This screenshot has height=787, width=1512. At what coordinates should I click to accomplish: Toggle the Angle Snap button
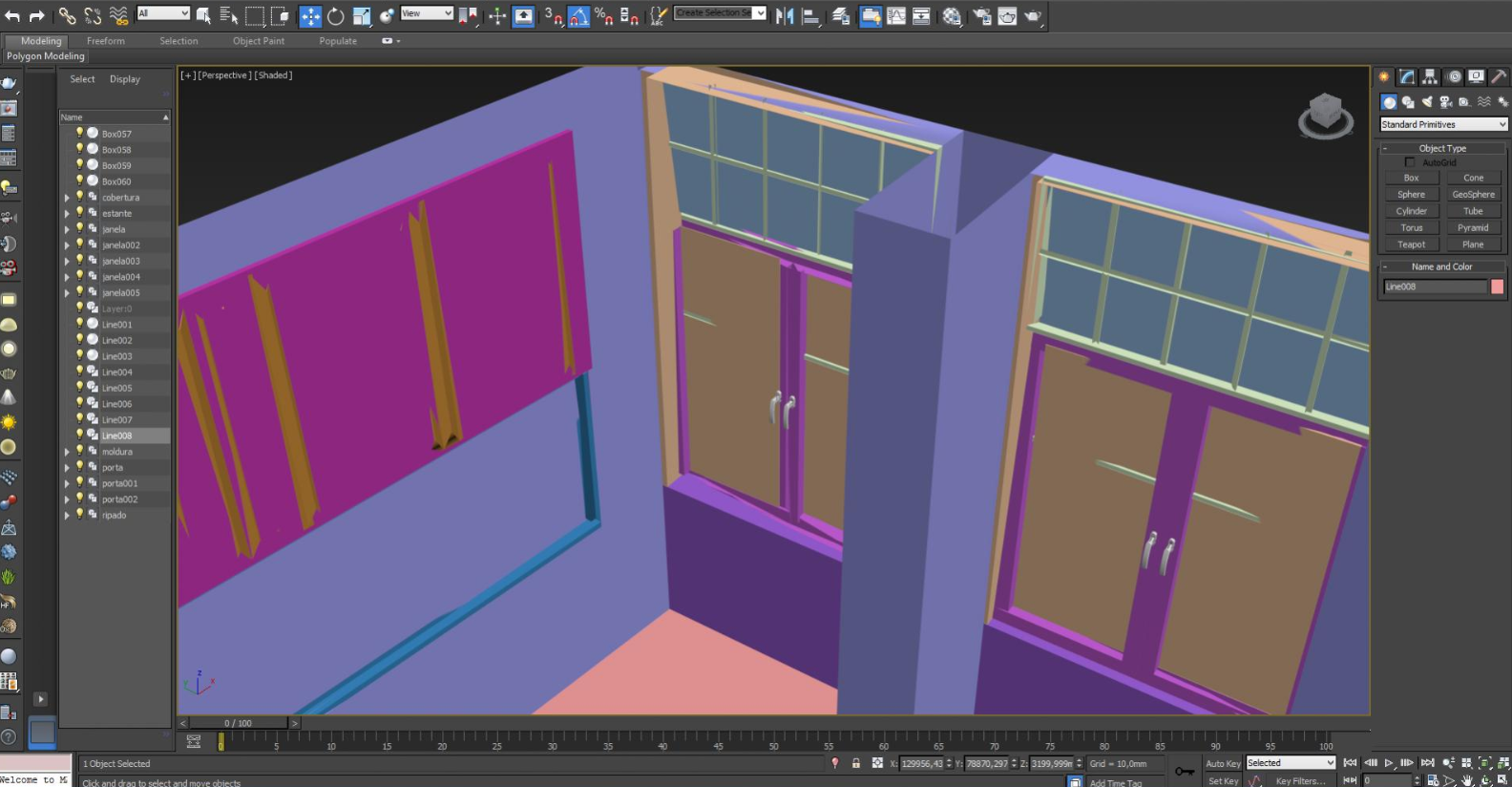pos(578,15)
